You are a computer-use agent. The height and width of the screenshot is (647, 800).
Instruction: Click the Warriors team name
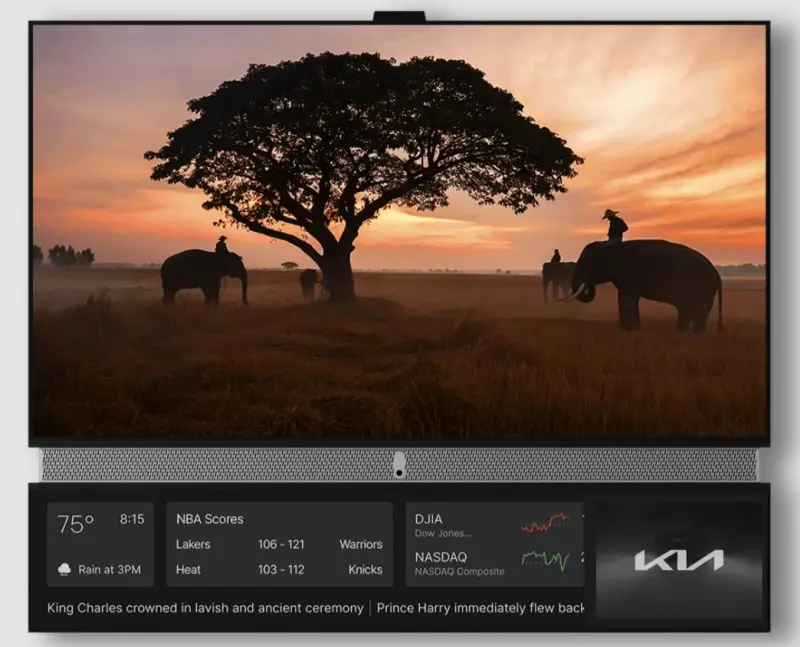[x=360, y=545]
